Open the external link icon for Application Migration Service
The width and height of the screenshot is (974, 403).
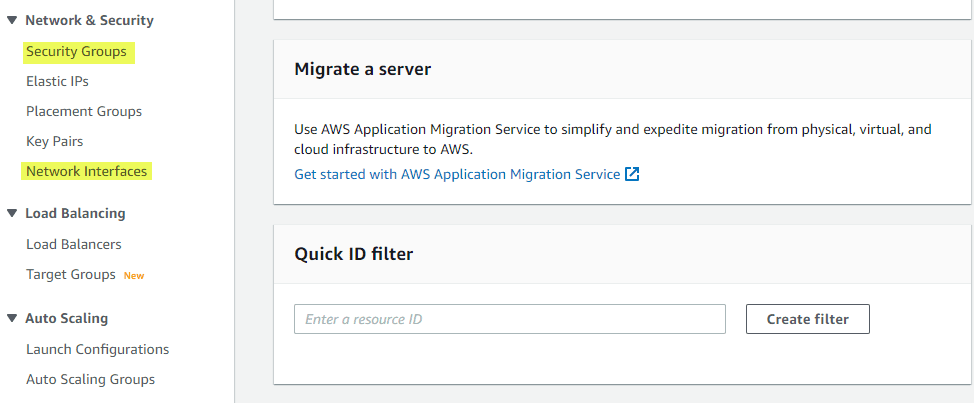(x=632, y=174)
